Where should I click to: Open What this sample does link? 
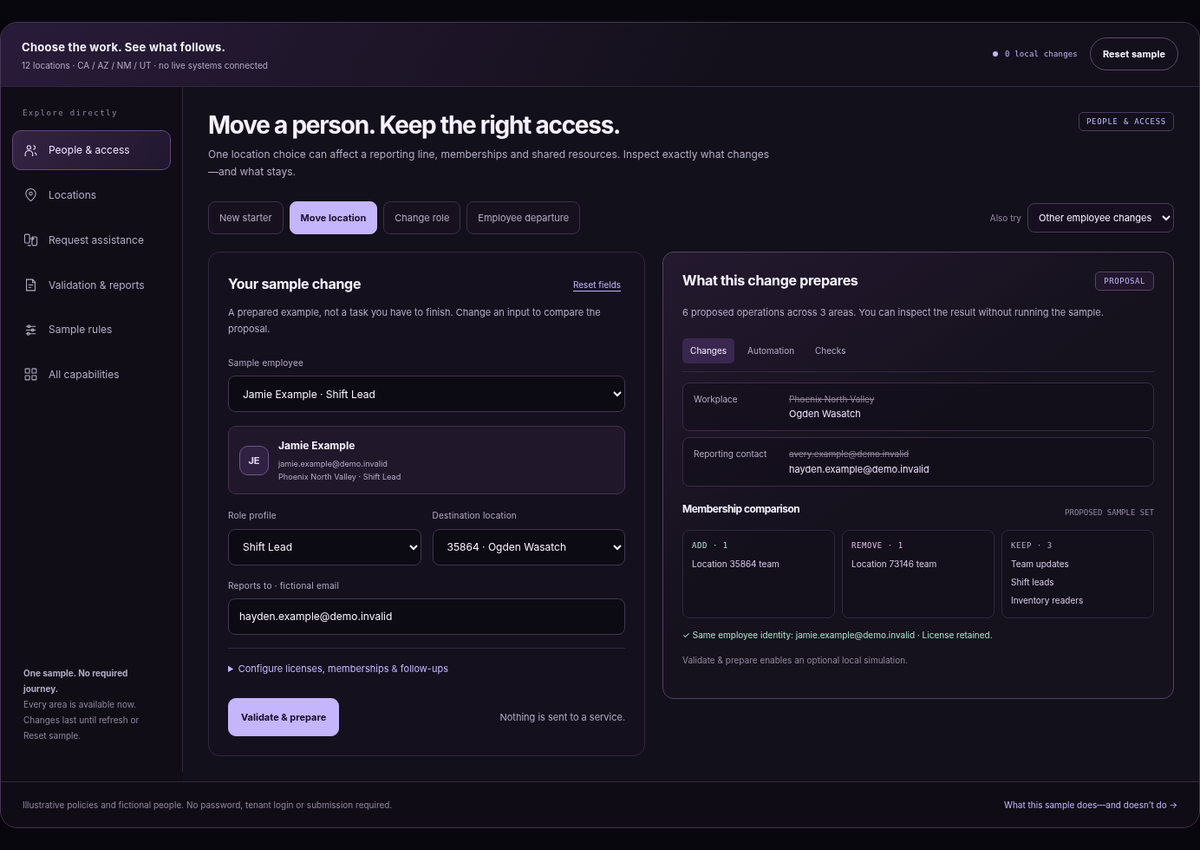click(x=1090, y=805)
